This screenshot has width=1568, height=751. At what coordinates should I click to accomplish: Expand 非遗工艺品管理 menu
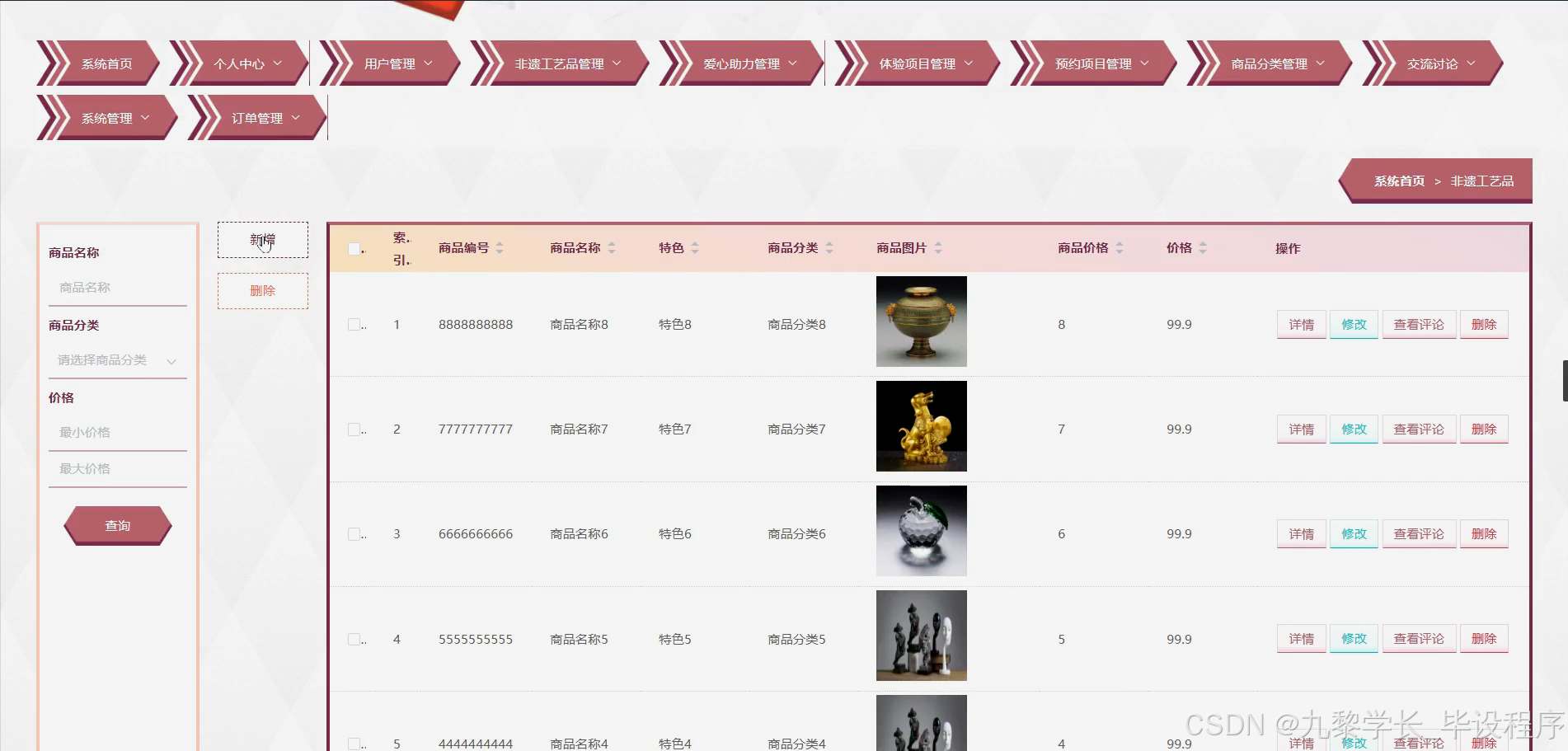[x=560, y=63]
